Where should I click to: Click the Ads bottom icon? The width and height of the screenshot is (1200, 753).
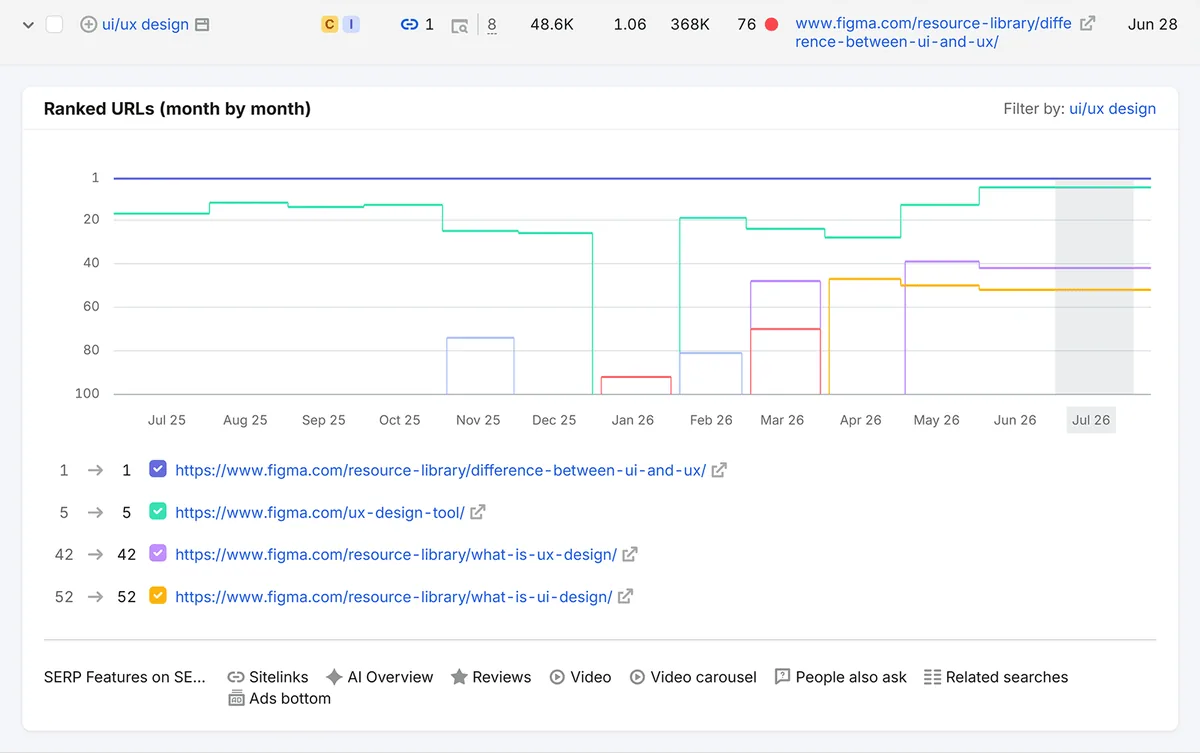tap(236, 699)
